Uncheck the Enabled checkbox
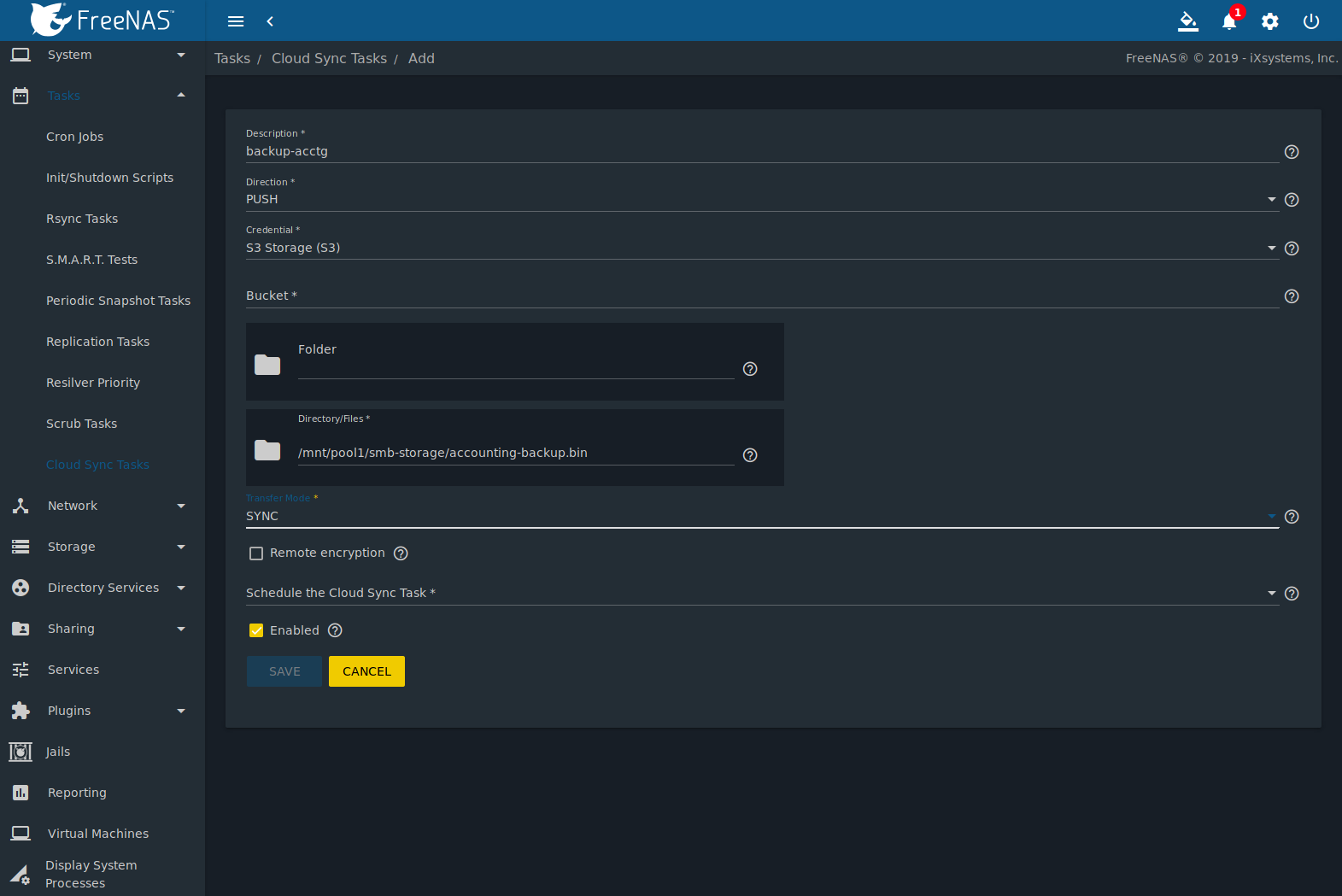The image size is (1342, 896). [256, 630]
